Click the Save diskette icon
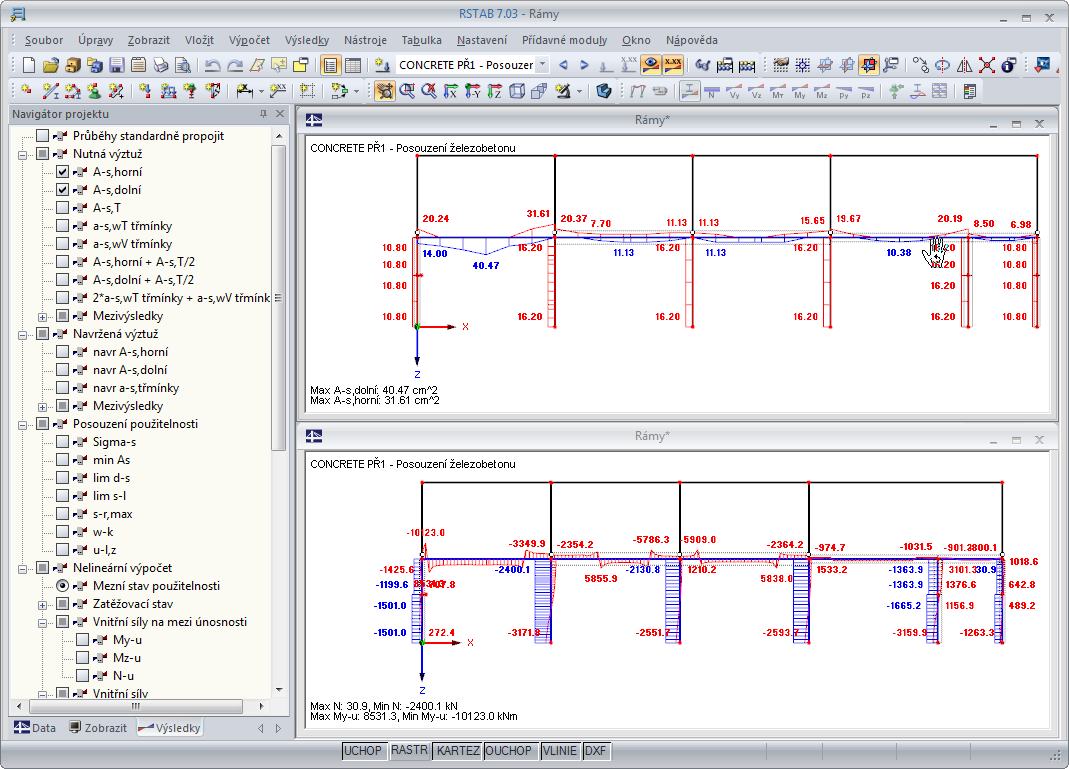Image resolution: width=1069 pixels, height=769 pixels. 116,65
